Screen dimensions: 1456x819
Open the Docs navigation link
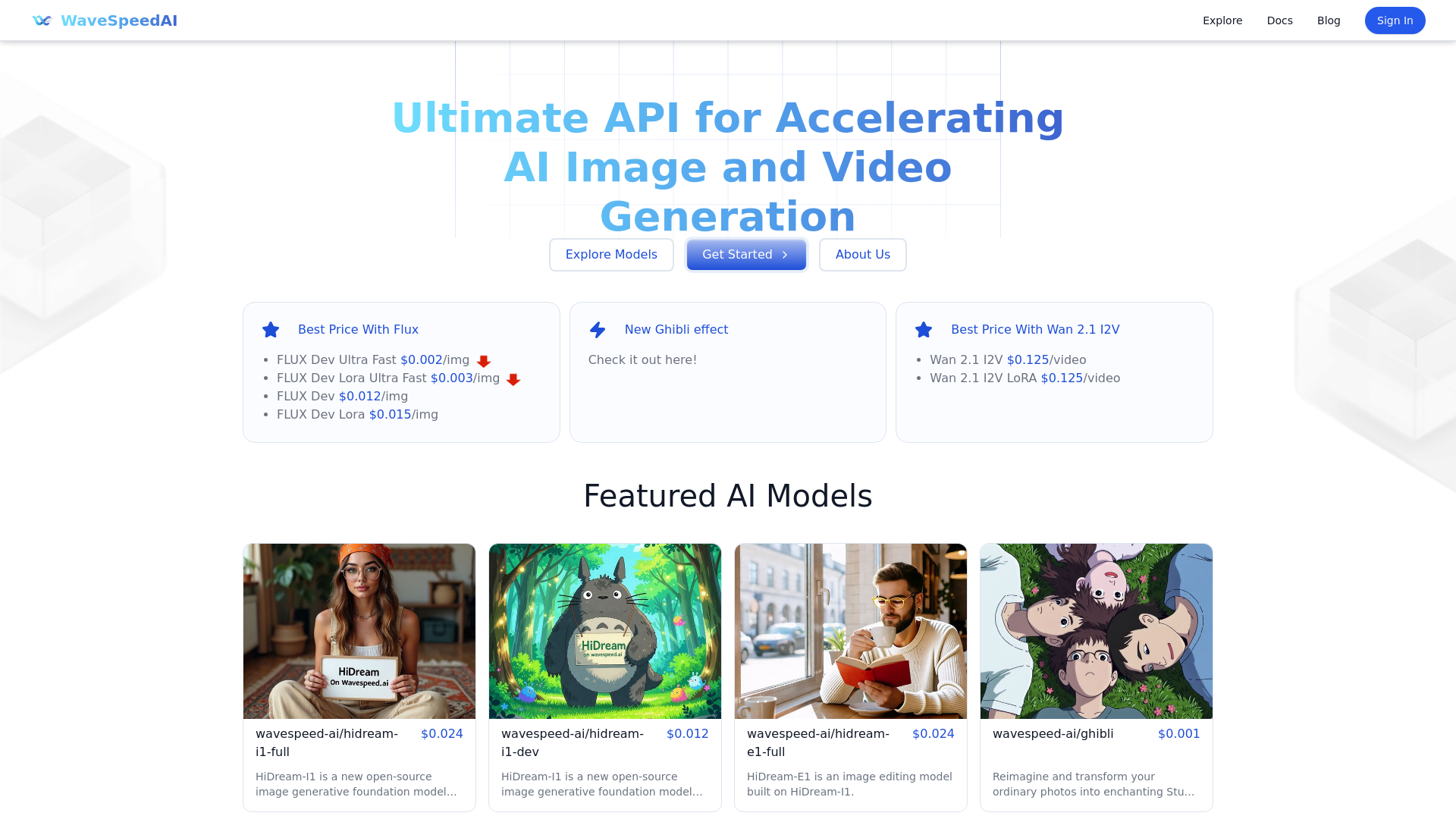pyautogui.click(x=1280, y=20)
